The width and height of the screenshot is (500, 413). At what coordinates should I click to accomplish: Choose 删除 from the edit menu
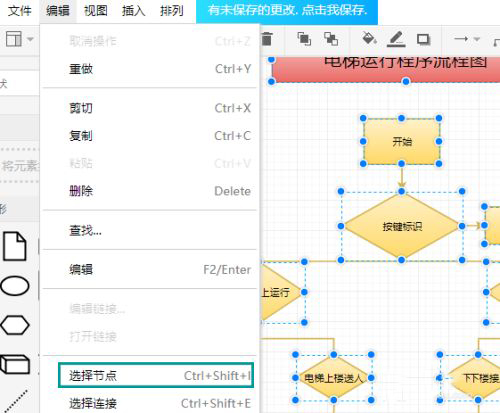[150, 191]
